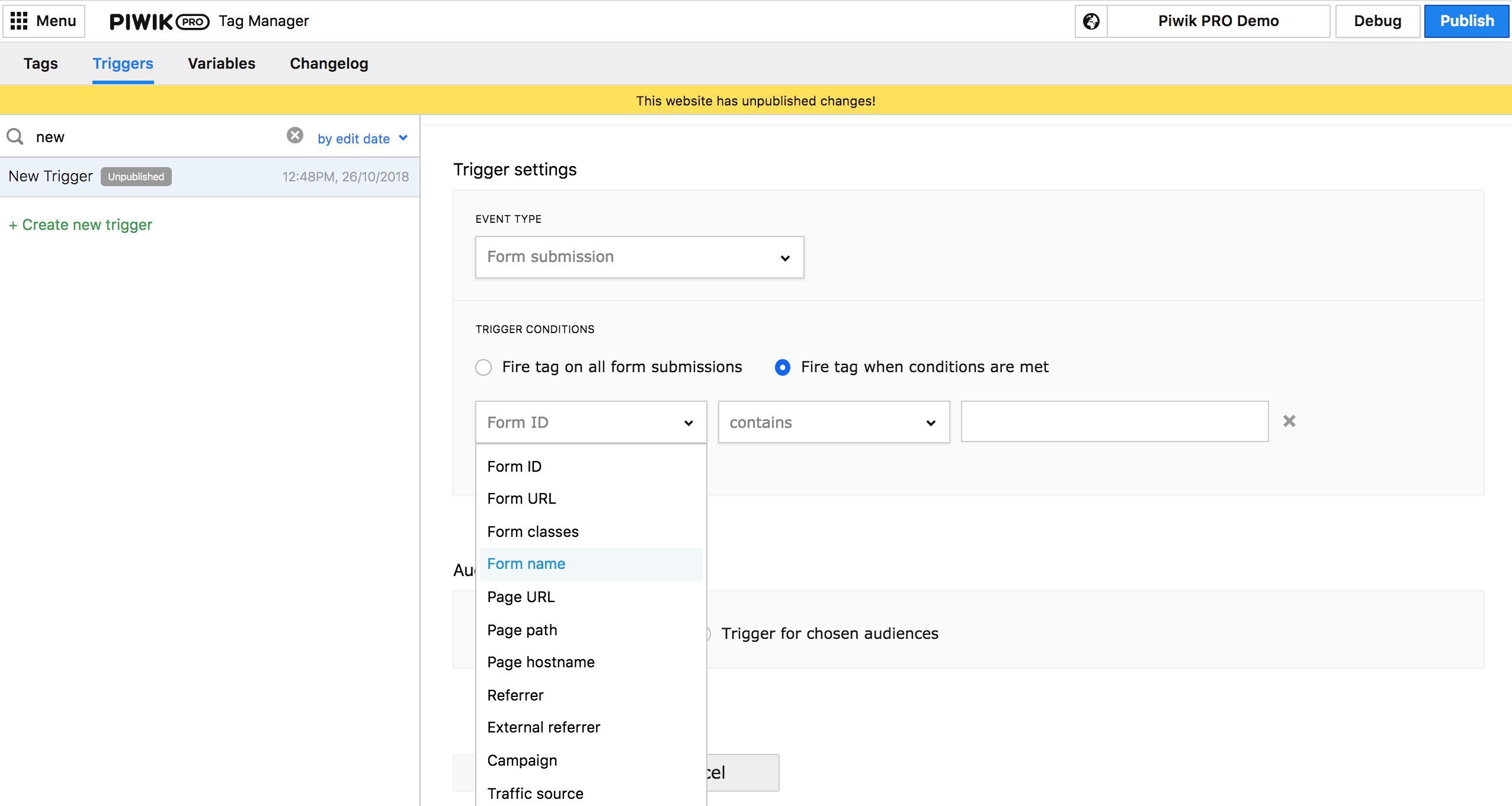Open the contains operator dropdown
1512x806 pixels.
click(834, 422)
